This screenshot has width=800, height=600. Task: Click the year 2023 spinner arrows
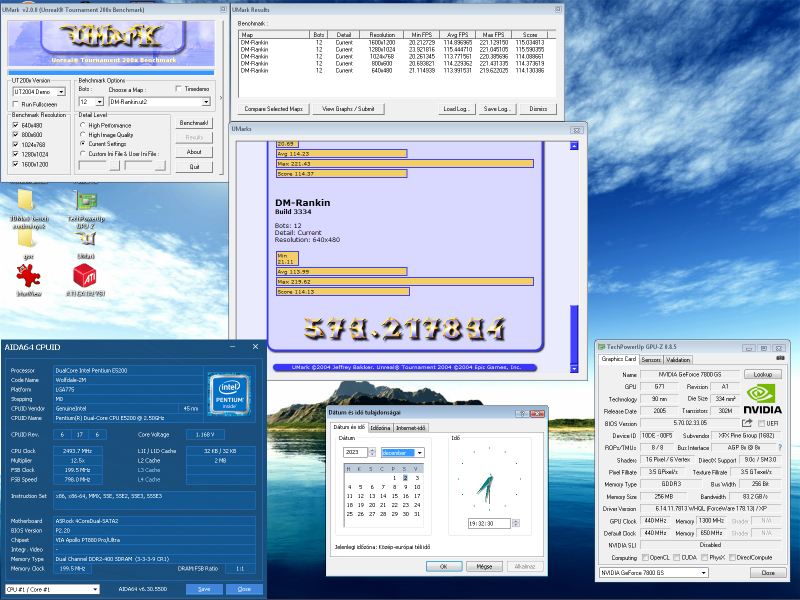click(x=372, y=453)
